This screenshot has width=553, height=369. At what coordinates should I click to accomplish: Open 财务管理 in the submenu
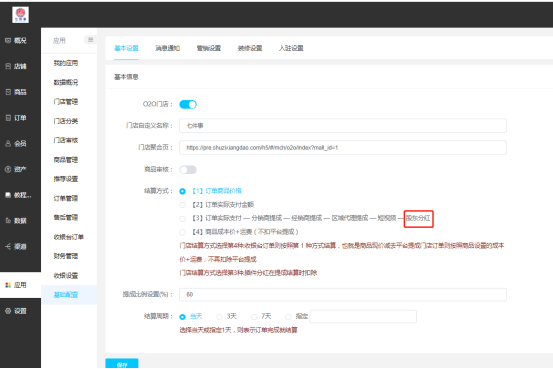coord(66,256)
